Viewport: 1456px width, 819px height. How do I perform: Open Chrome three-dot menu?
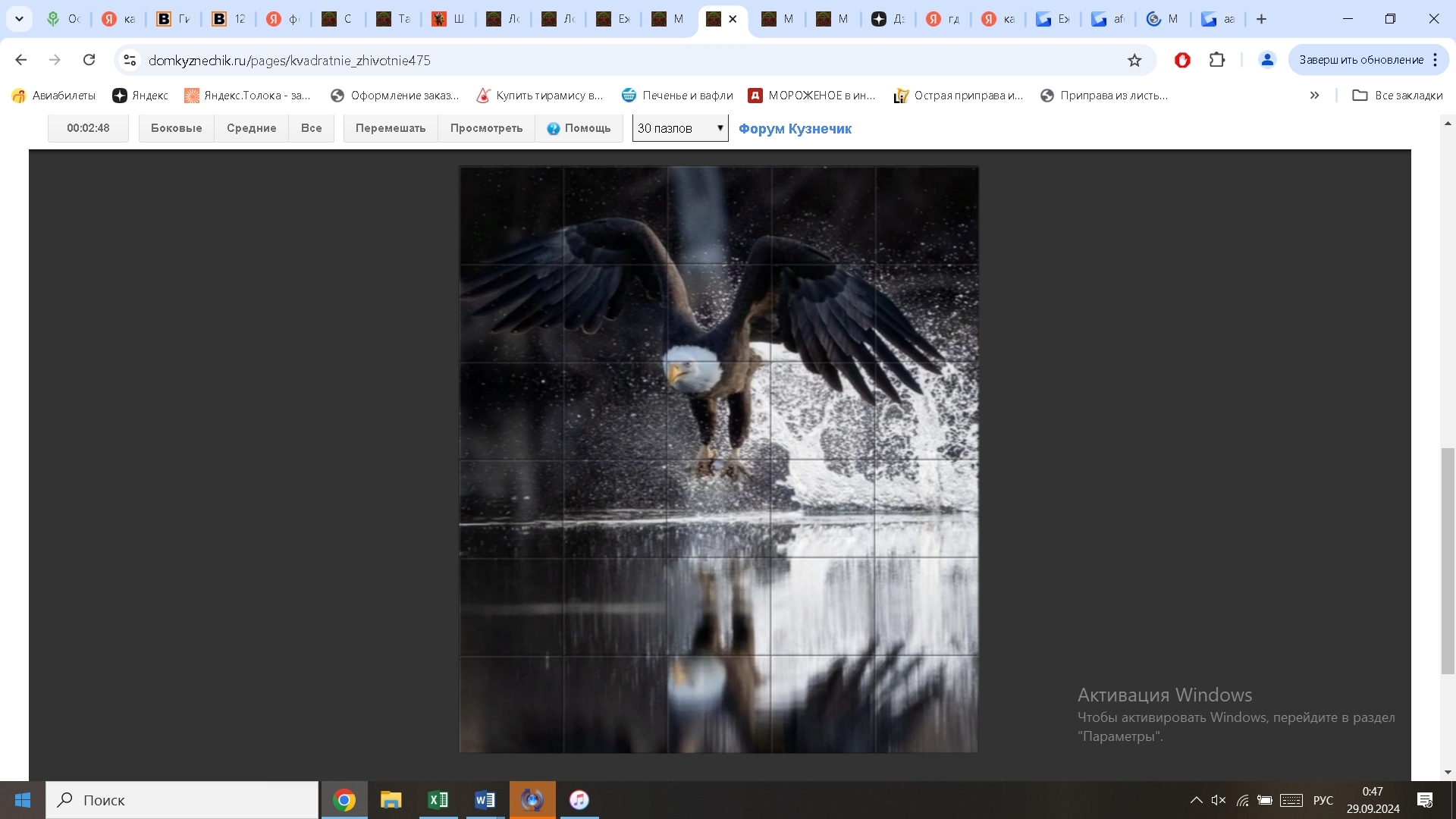pyautogui.click(x=1436, y=60)
